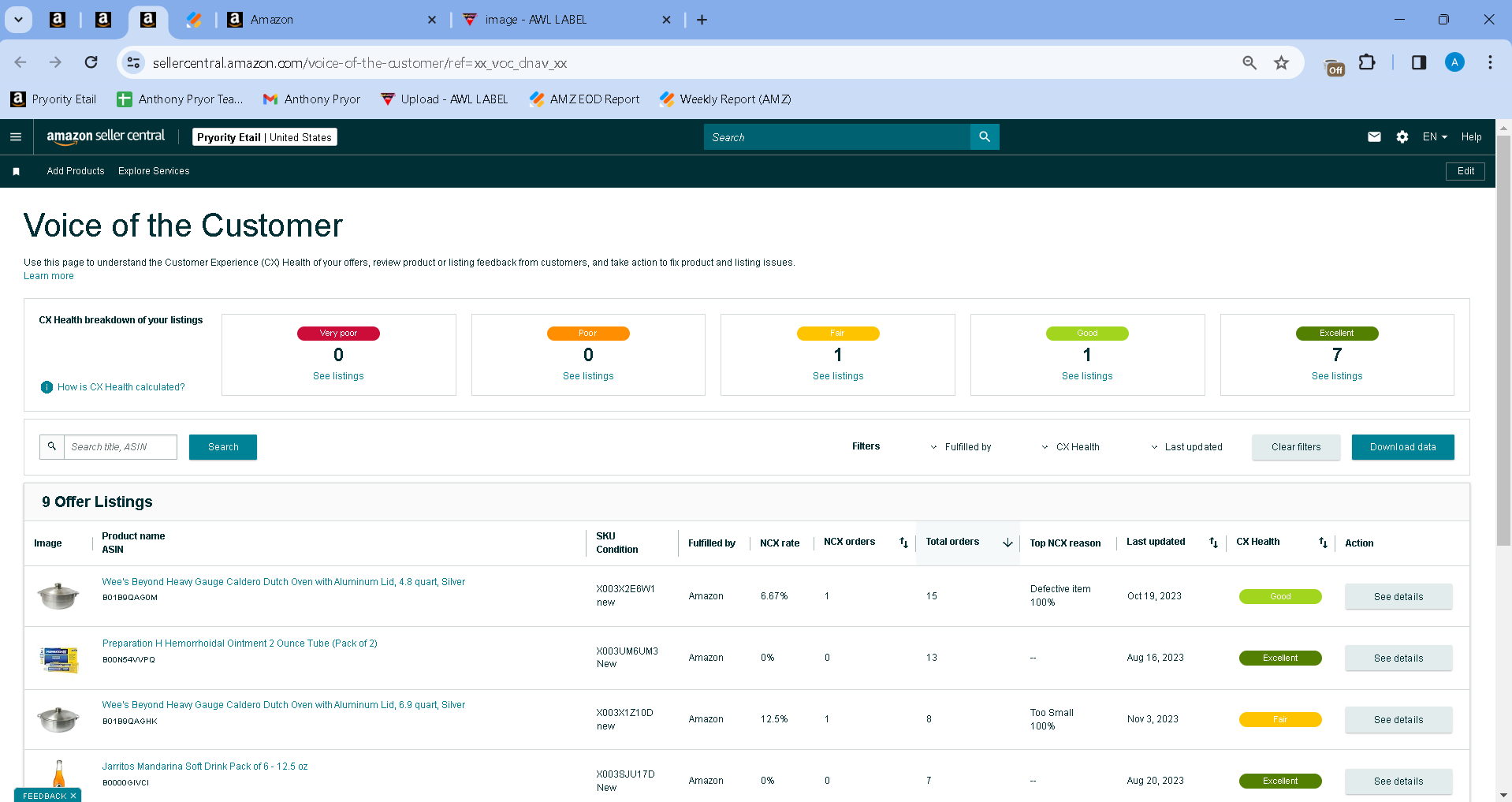Go forward with the browser forward arrow

point(55,62)
